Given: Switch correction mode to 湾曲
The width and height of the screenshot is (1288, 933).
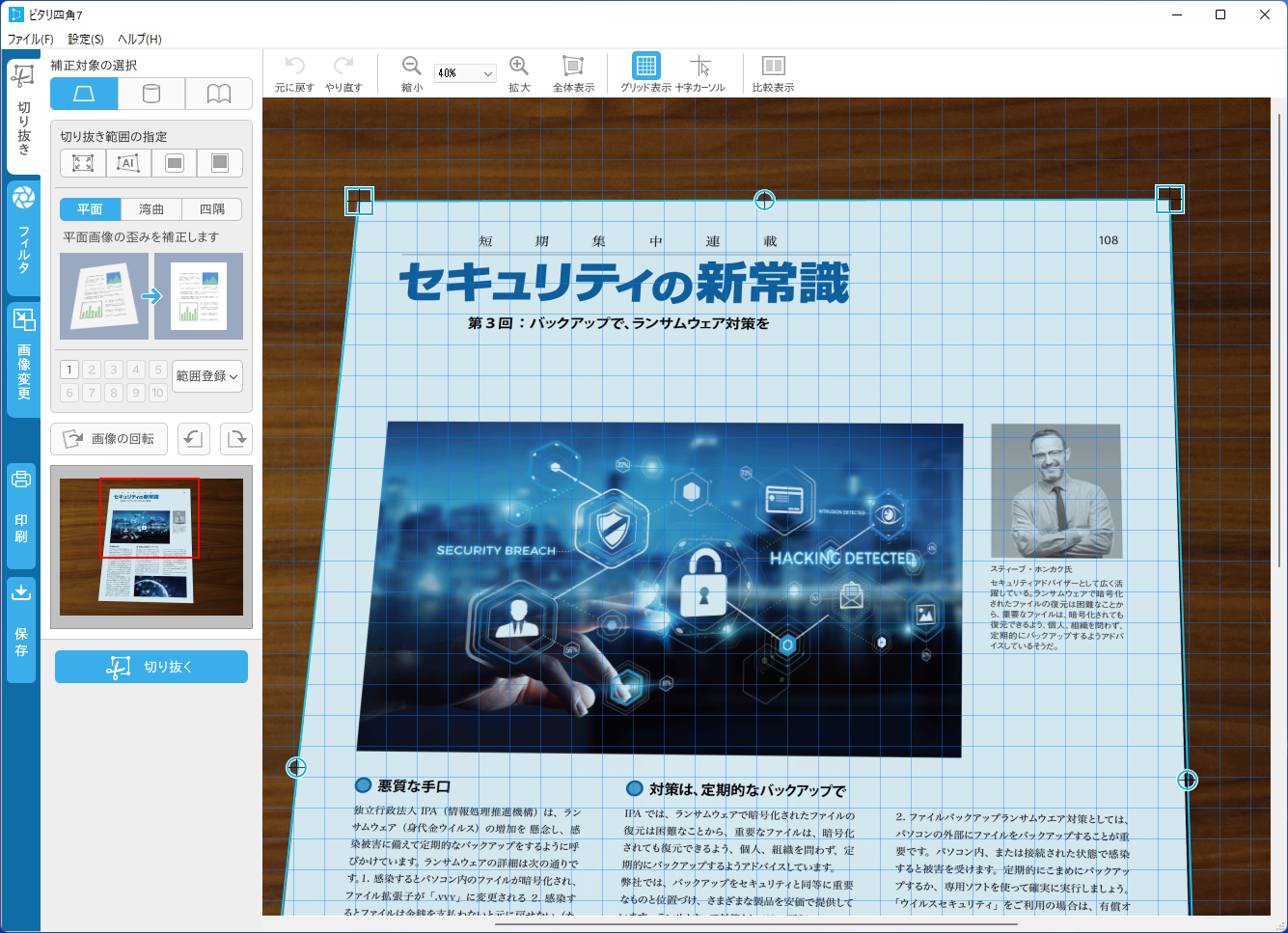Looking at the screenshot, I should (151, 209).
